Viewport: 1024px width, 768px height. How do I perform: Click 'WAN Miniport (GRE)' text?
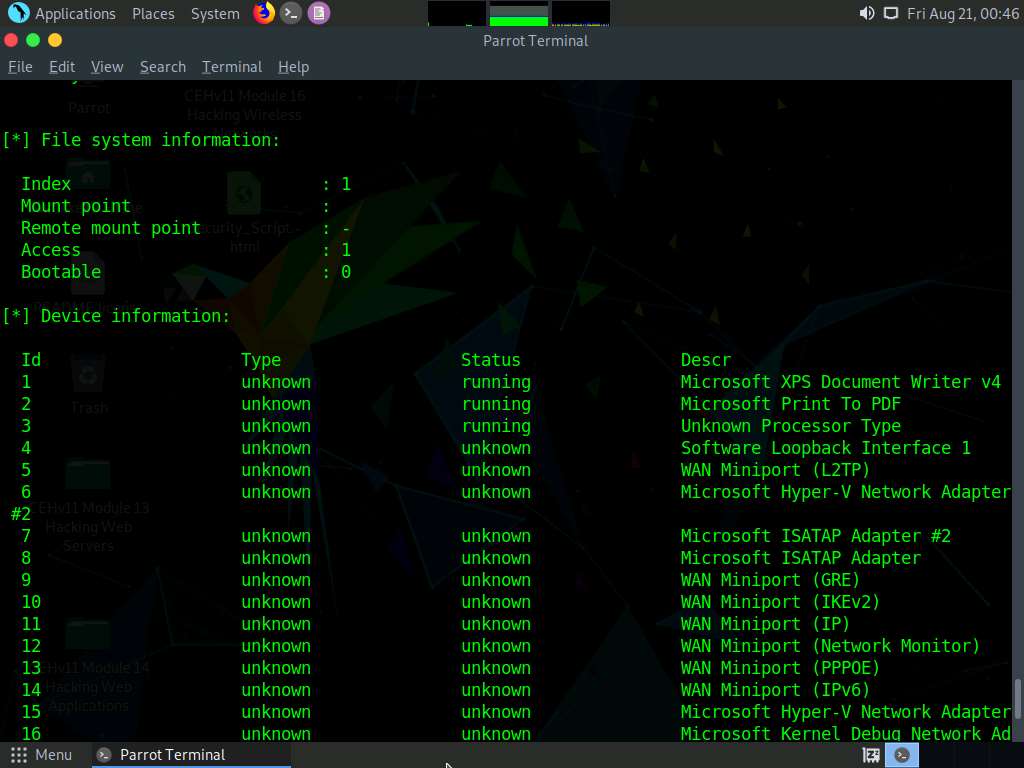771,580
